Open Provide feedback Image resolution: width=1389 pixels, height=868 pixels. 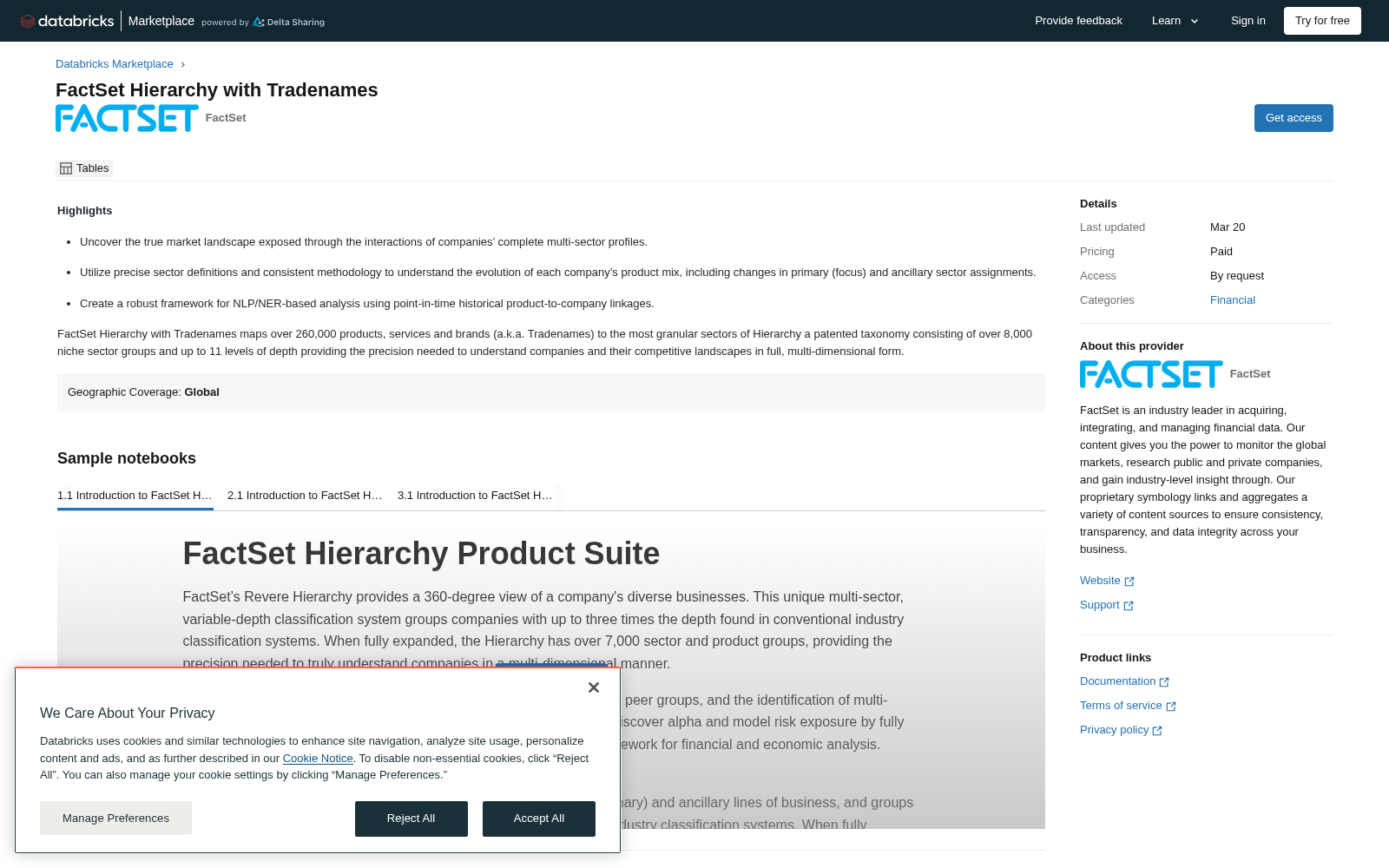[1078, 21]
